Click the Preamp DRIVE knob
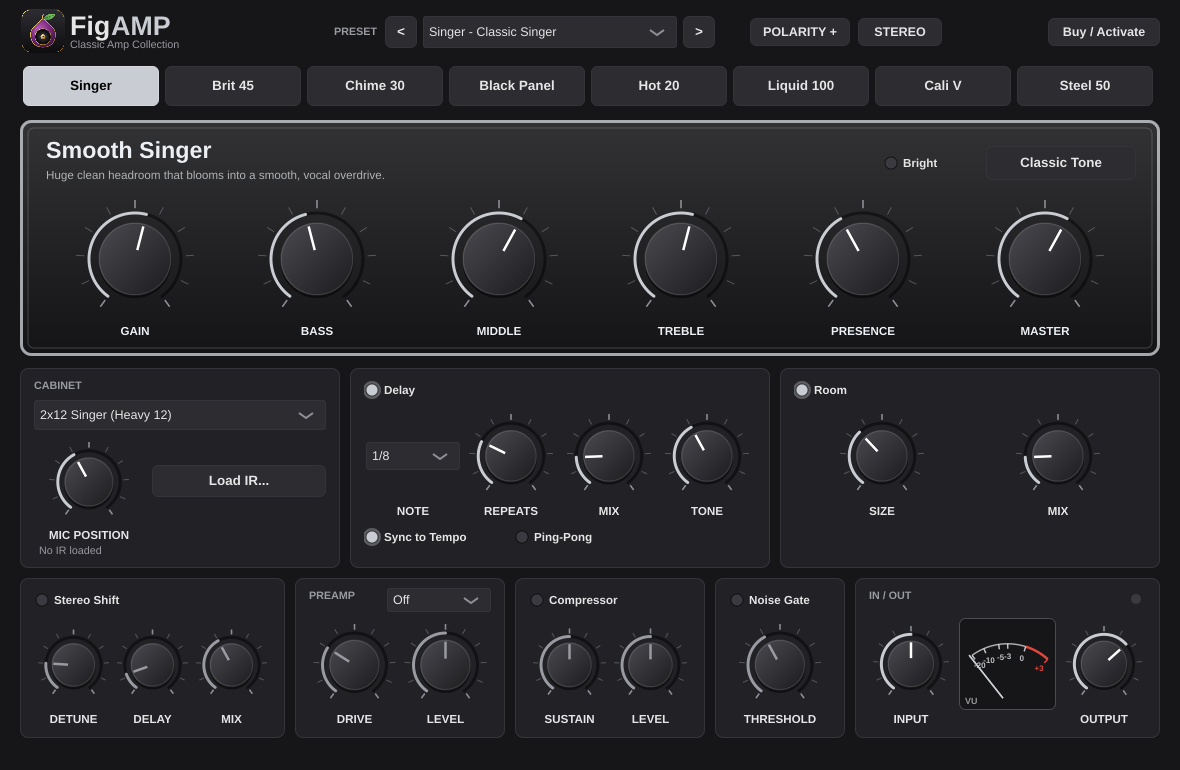 (x=354, y=665)
